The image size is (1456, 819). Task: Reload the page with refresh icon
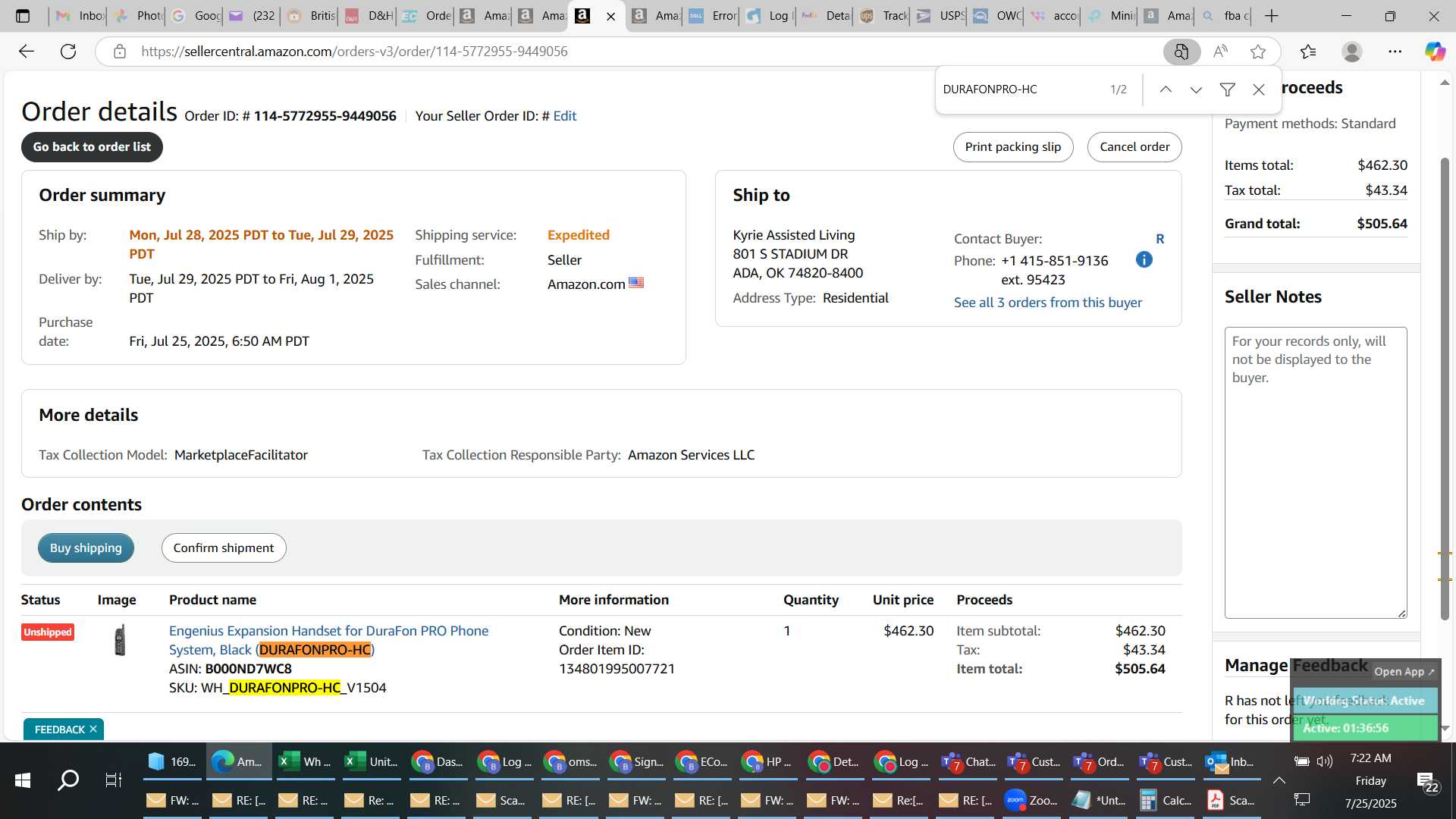tap(68, 52)
